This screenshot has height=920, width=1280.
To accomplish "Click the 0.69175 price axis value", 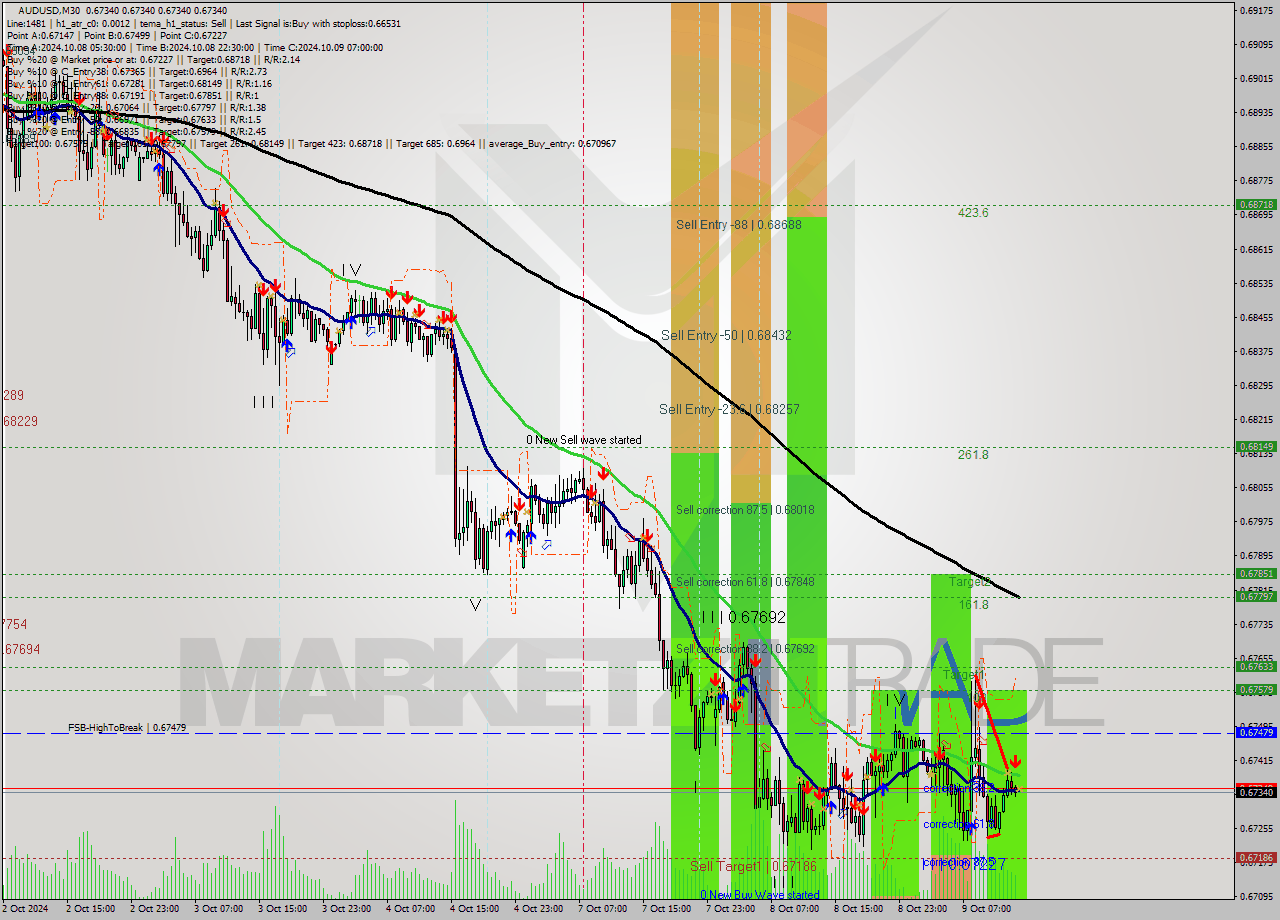I will pyautogui.click(x=1257, y=10).
